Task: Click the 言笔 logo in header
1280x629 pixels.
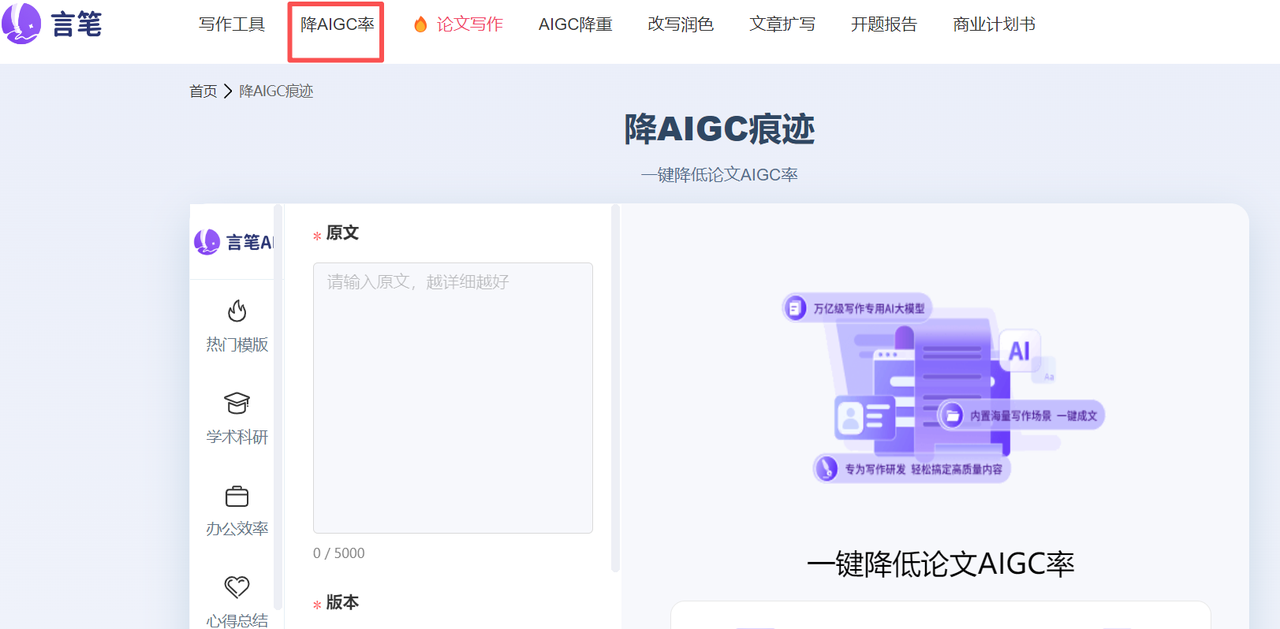Action: pos(52,24)
